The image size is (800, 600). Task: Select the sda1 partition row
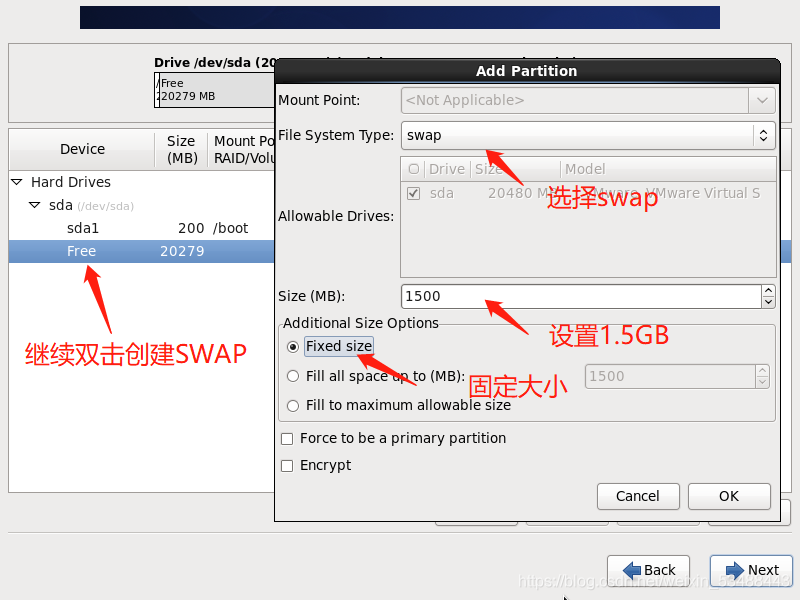pos(141,228)
